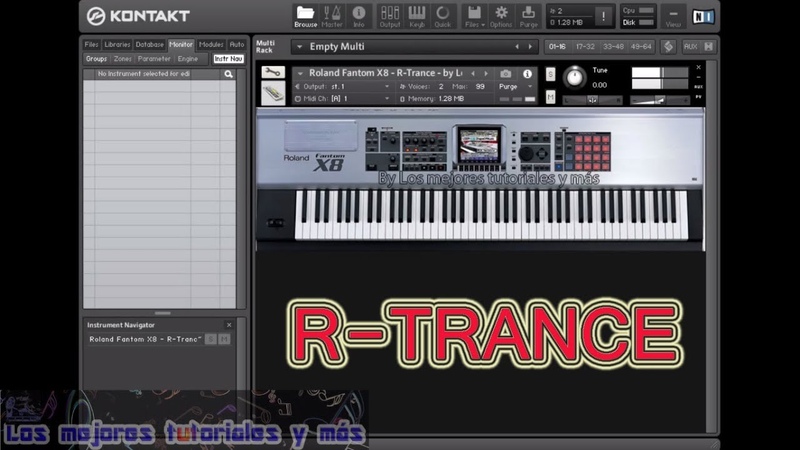Open the Empty Multi dropdown arrow
The image size is (800, 450).
click(x=299, y=47)
